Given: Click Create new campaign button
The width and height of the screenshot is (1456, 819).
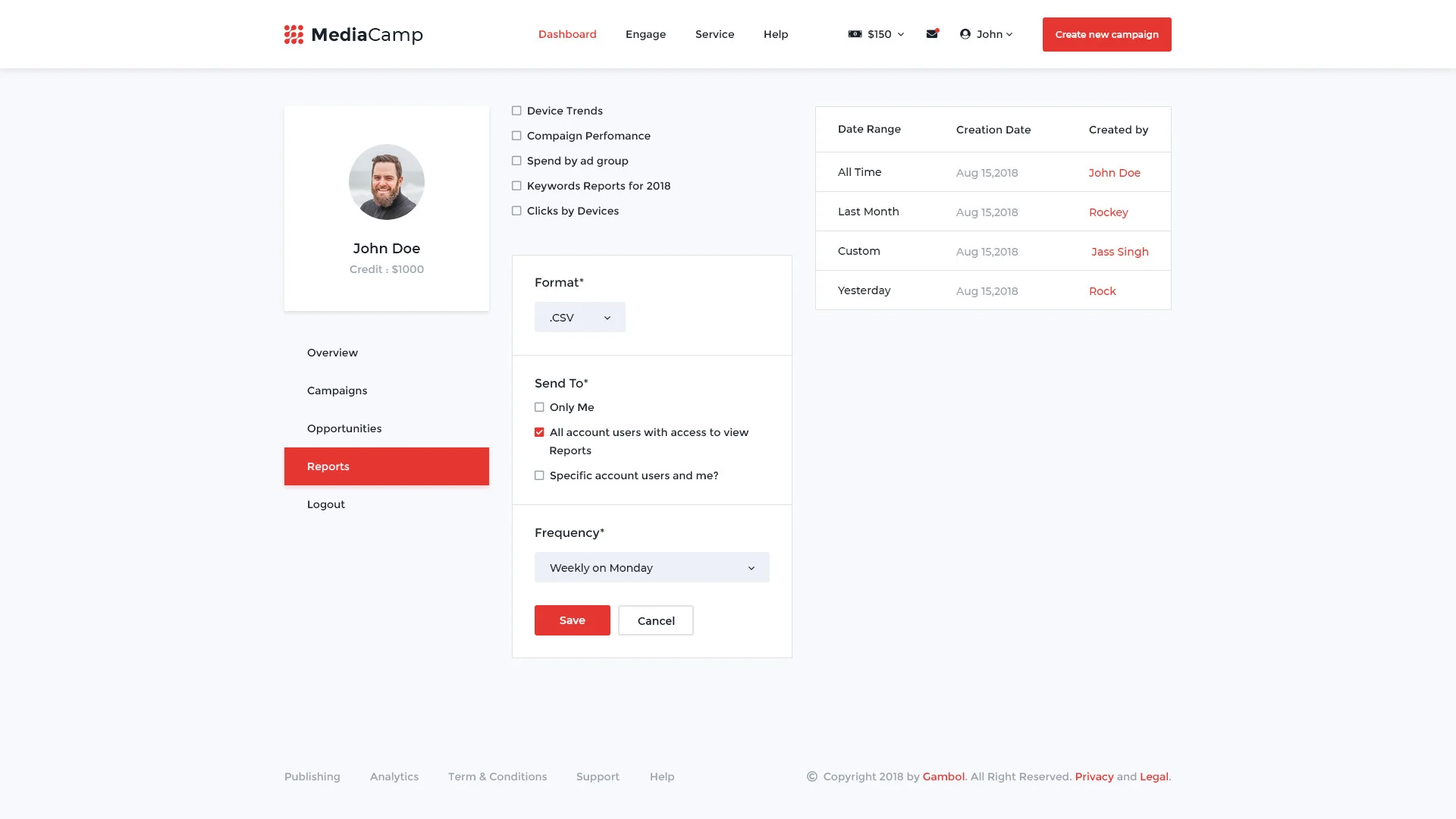Looking at the screenshot, I should [1106, 34].
